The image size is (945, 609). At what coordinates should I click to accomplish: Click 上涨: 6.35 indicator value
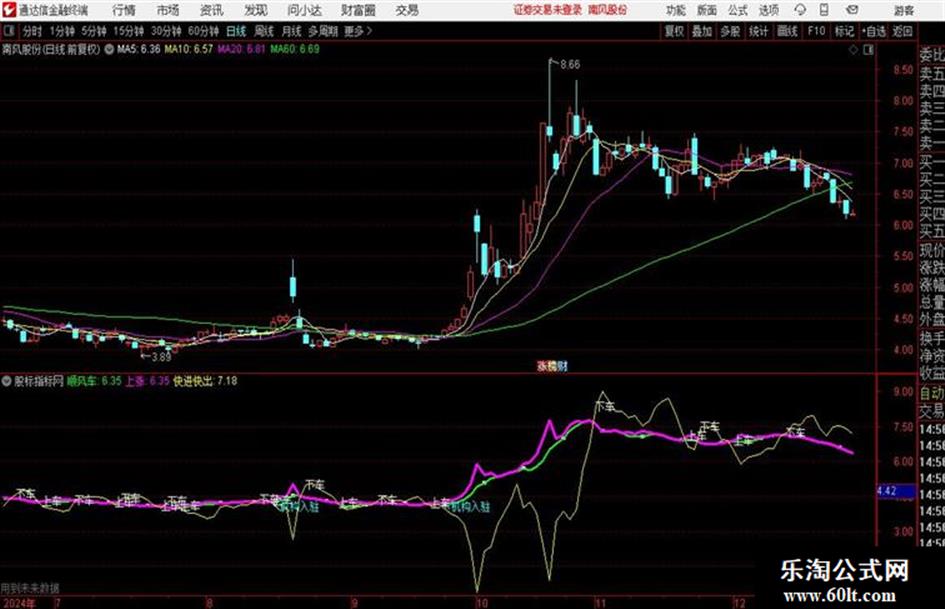tap(147, 381)
